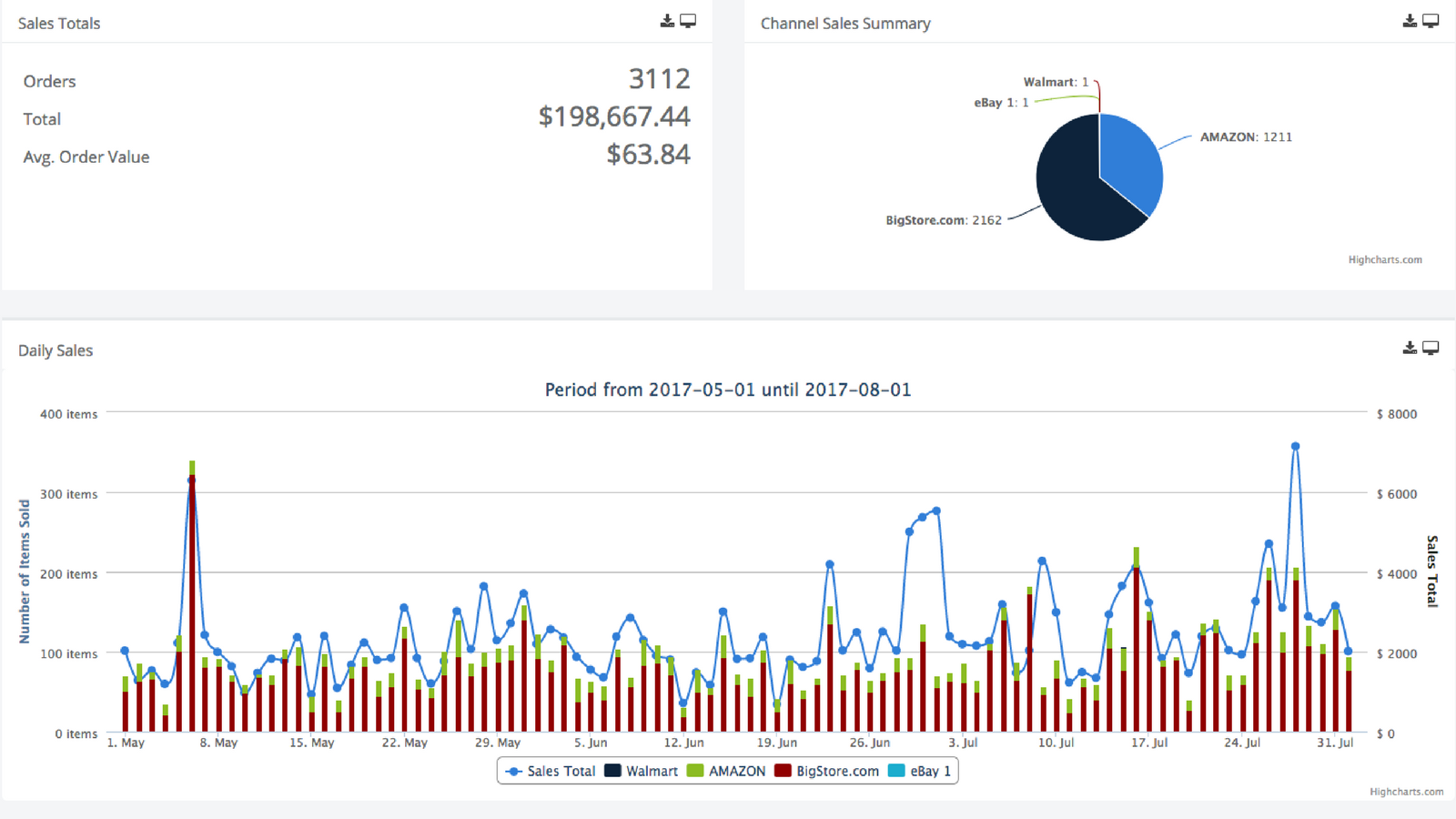The height and width of the screenshot is (819, 1456).
Task: Click the monitor icon in Daily Sales panel
Action: (1431, 348)
